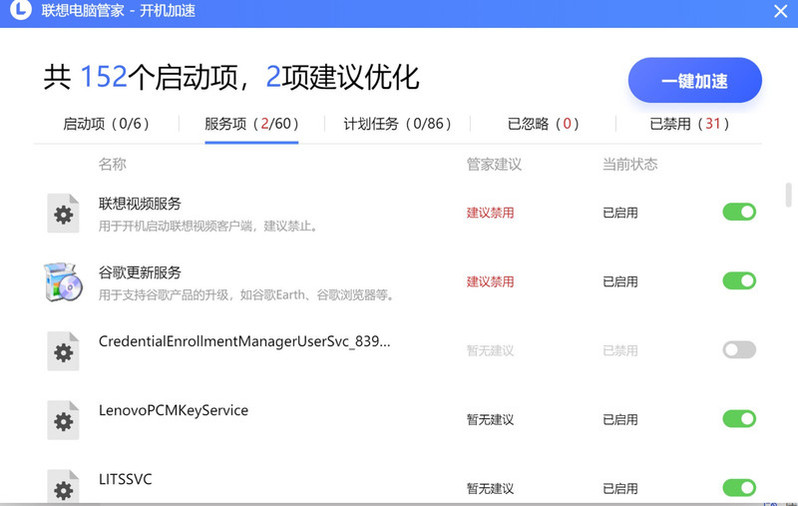This screenshot has height=506, width=798.
Task: Click the 谷歌更新服务 installer icon
Action: (63, 282)
